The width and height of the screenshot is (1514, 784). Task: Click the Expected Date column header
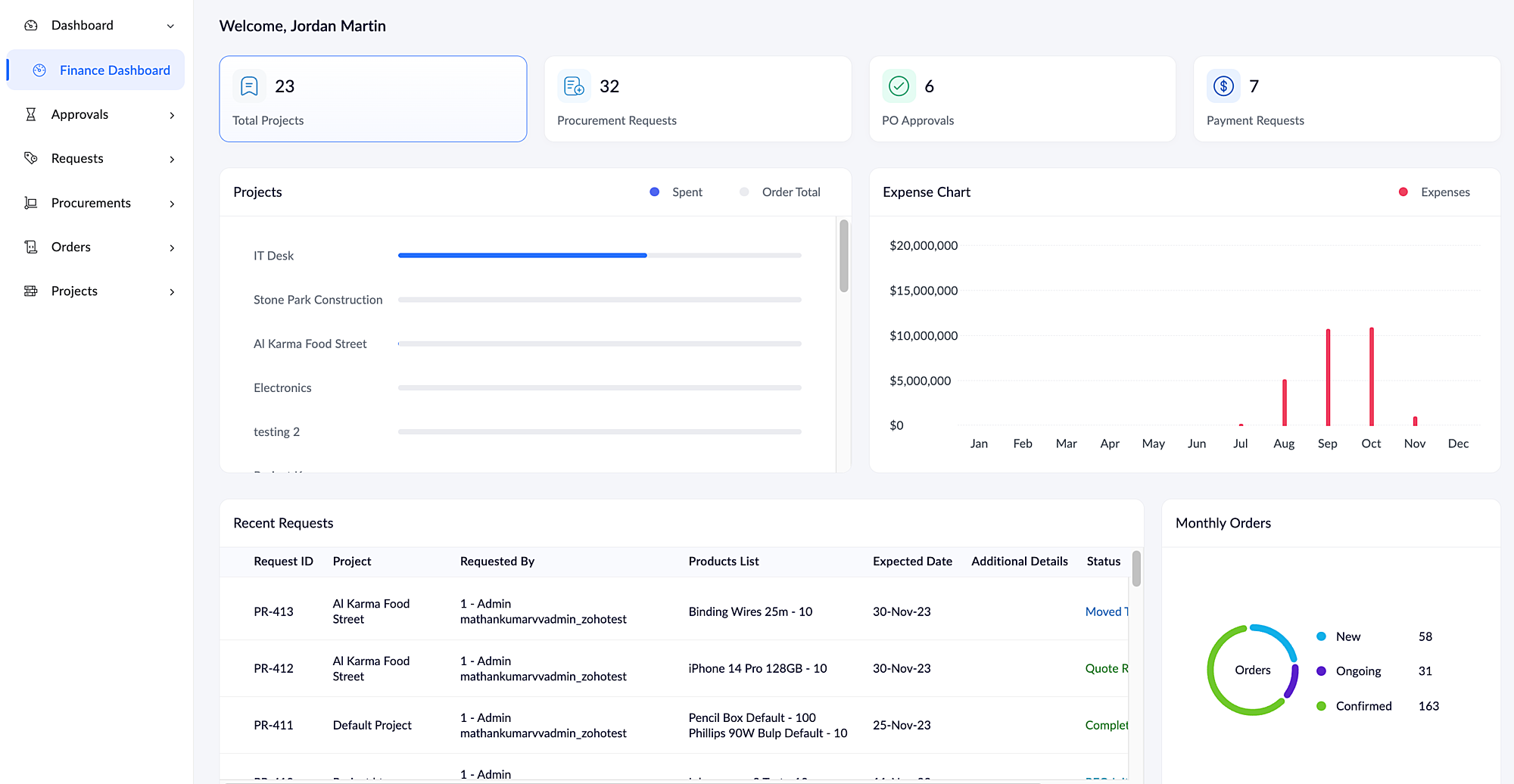[x=912, y=562]
